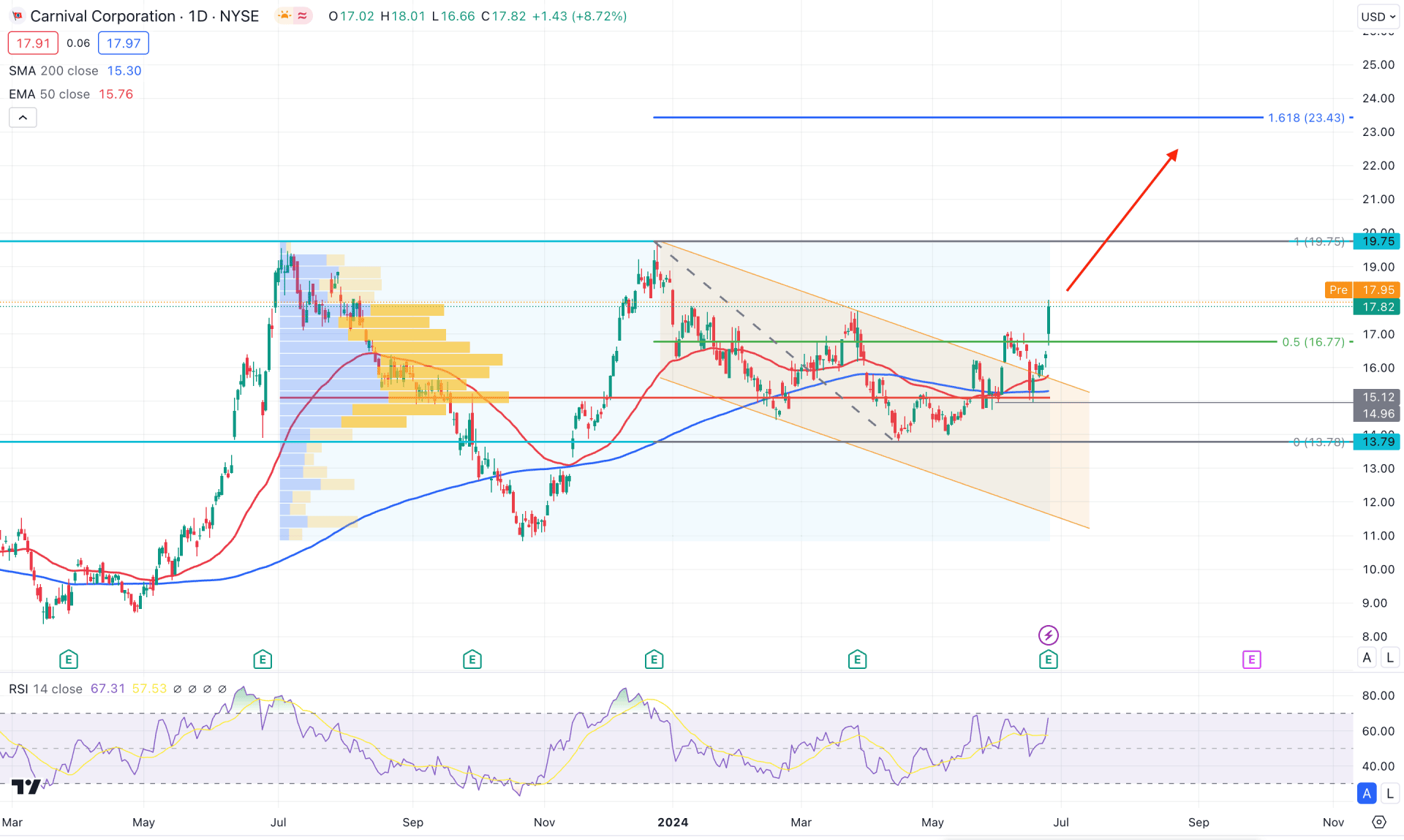Click the earnings marker near July 2023
The height and width of the screenshot is (840, 1404).
click(x=263, y=660)
